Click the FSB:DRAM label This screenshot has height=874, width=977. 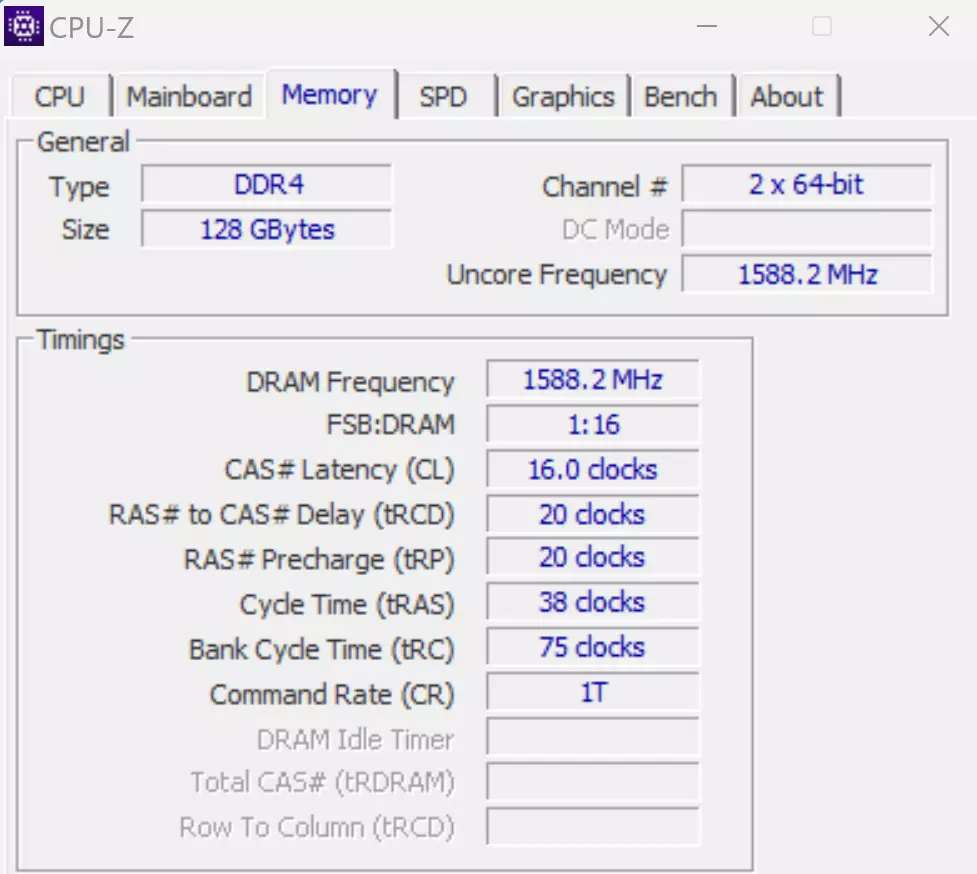tap(391, 424)
